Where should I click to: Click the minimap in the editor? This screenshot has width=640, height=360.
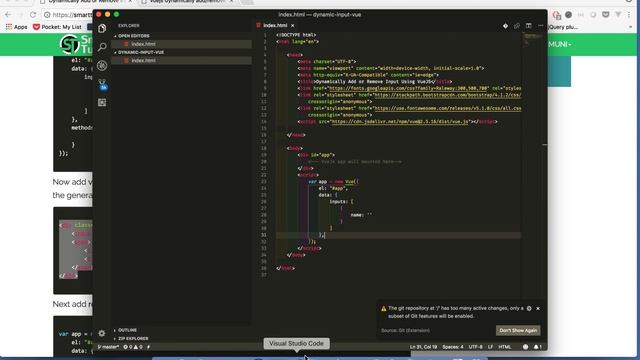click(x=533, y=39)
